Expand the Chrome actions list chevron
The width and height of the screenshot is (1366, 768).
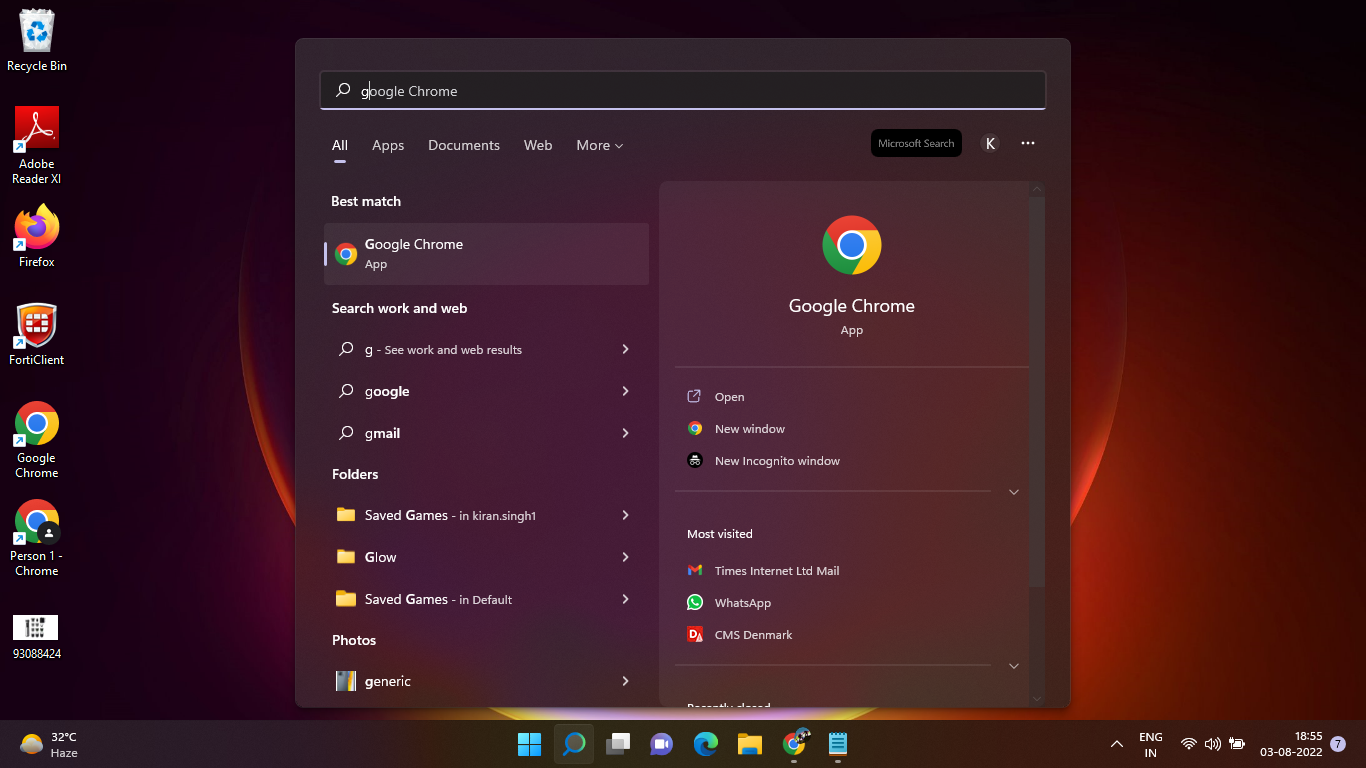point(1014,492)
